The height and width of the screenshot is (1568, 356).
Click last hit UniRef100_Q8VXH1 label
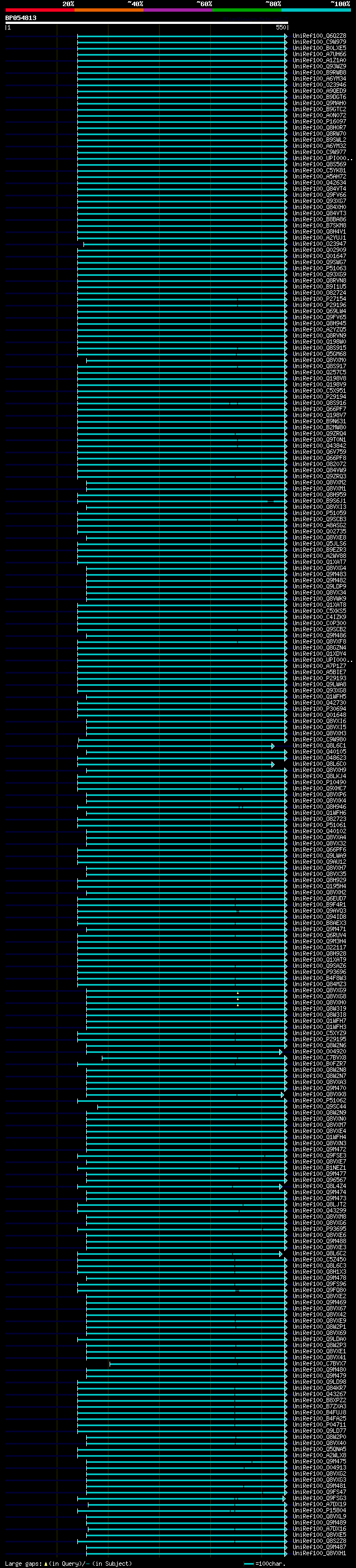point(319,1553)
